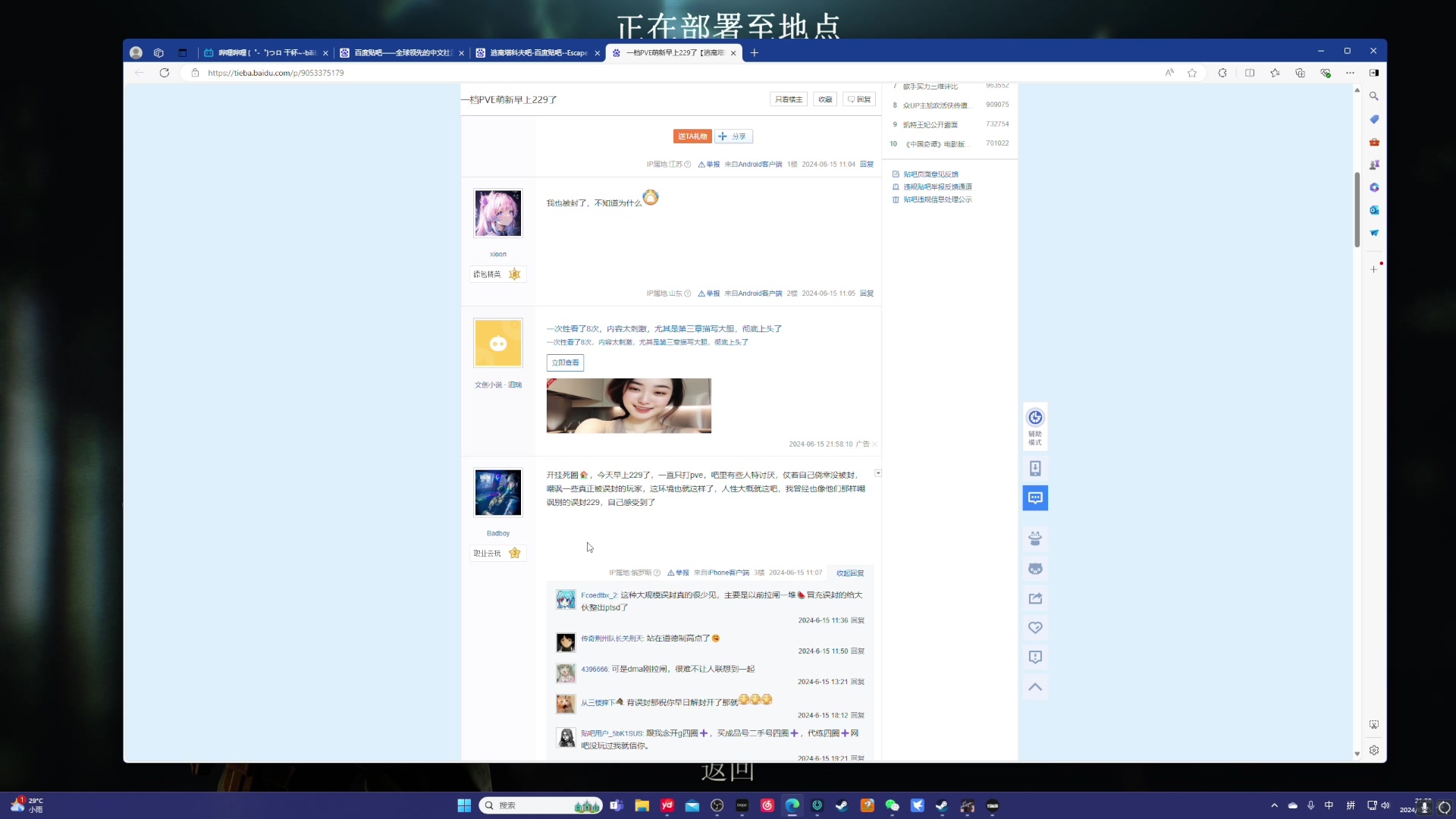This screenshot has height=819, width=1456.
Task: Click the bear face floating icon
Action: (1035, 569)
